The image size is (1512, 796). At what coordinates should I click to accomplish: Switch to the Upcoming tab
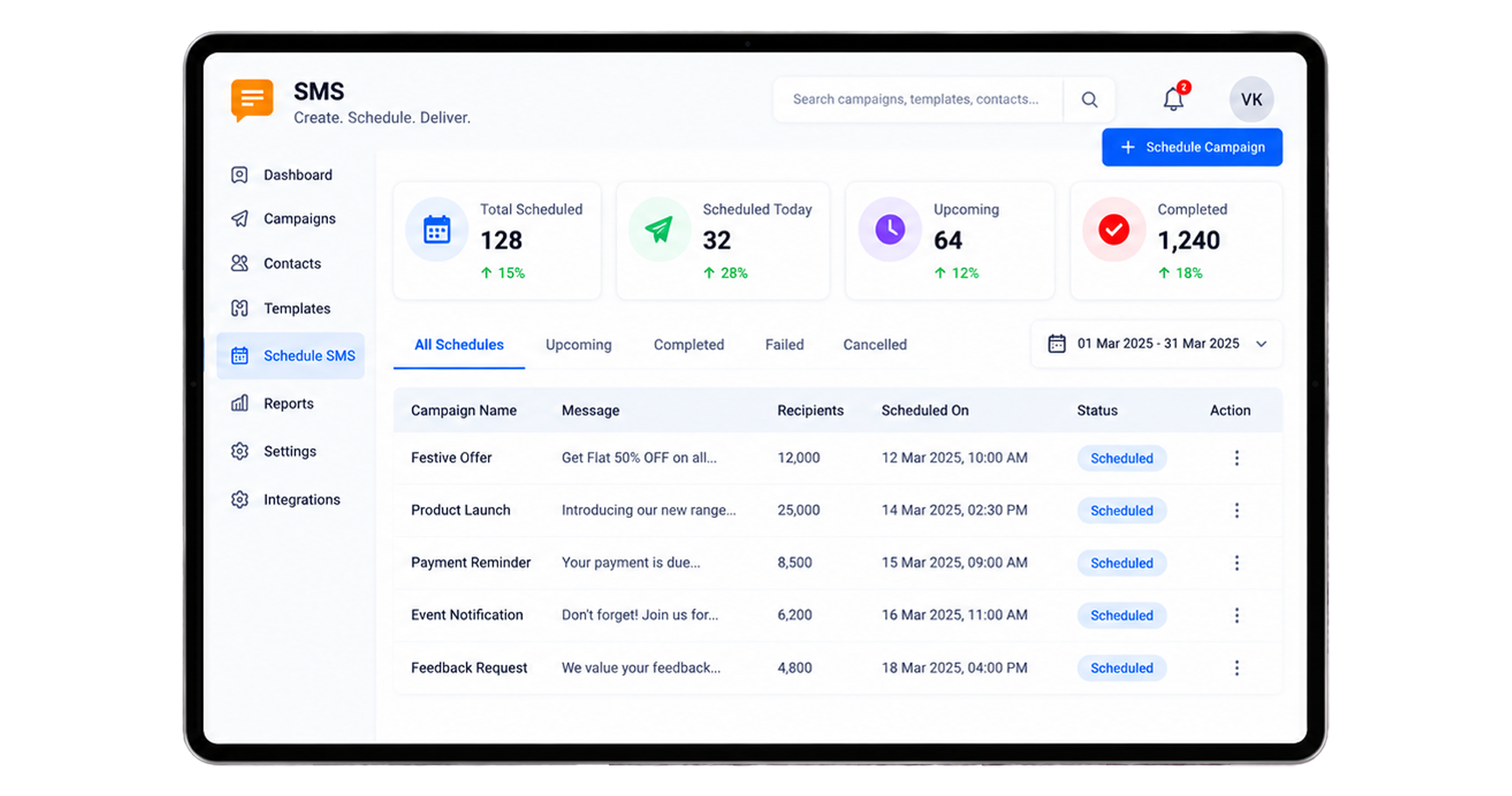[579, 345]
